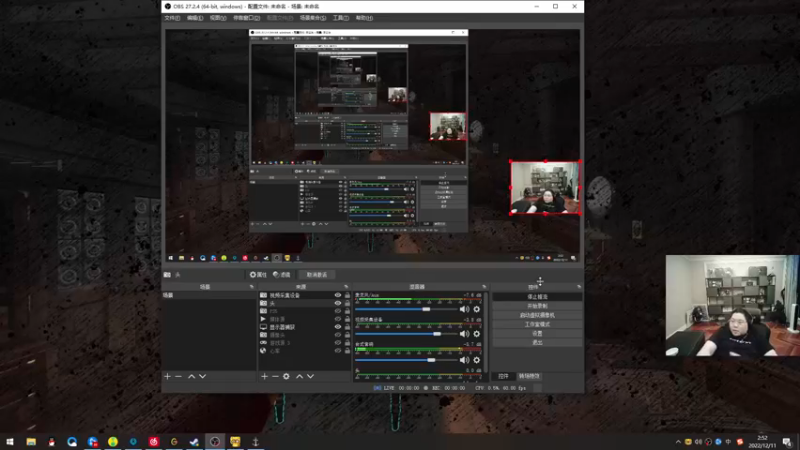Open the 视图(V) menu
The height and width of the screenshot is (450, 800).
pyautogui.click(x=218, y=18)
